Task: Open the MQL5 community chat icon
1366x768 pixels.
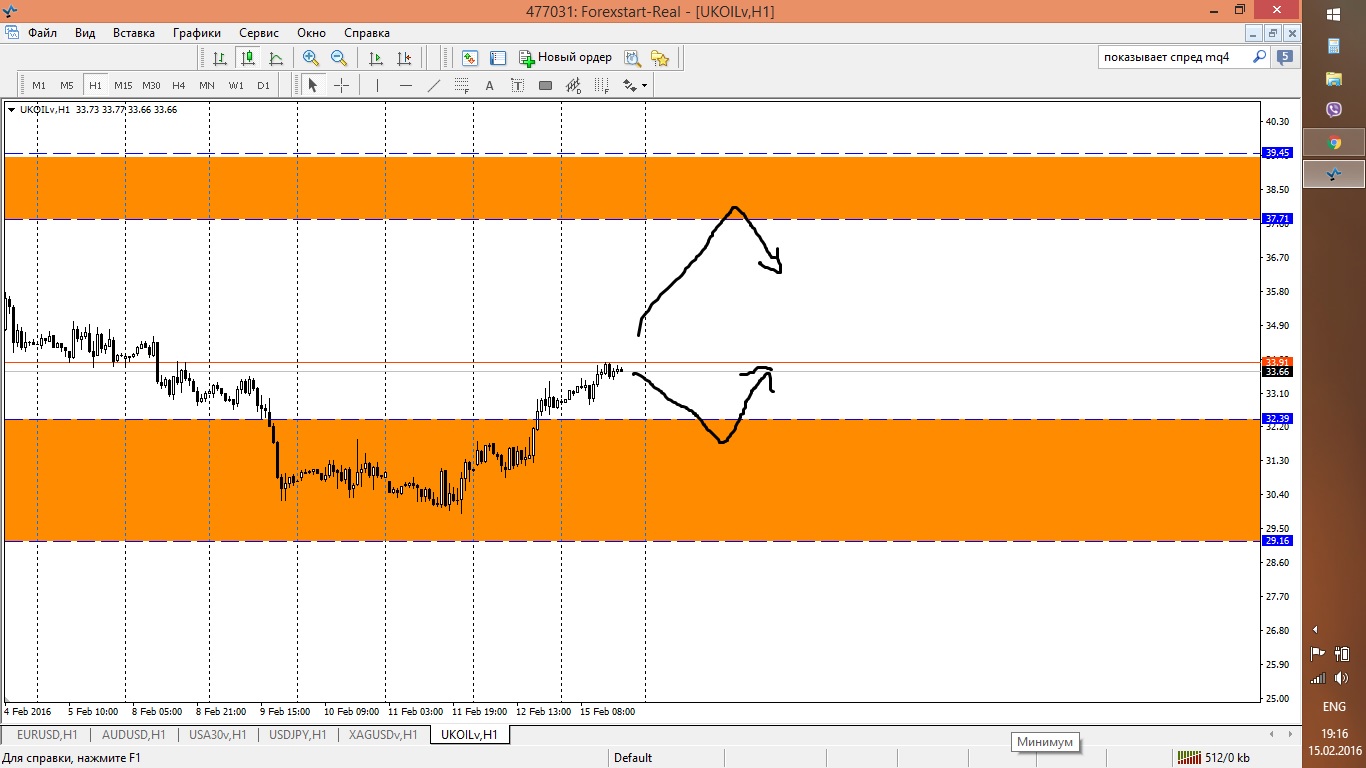Action: [1285, 57]
